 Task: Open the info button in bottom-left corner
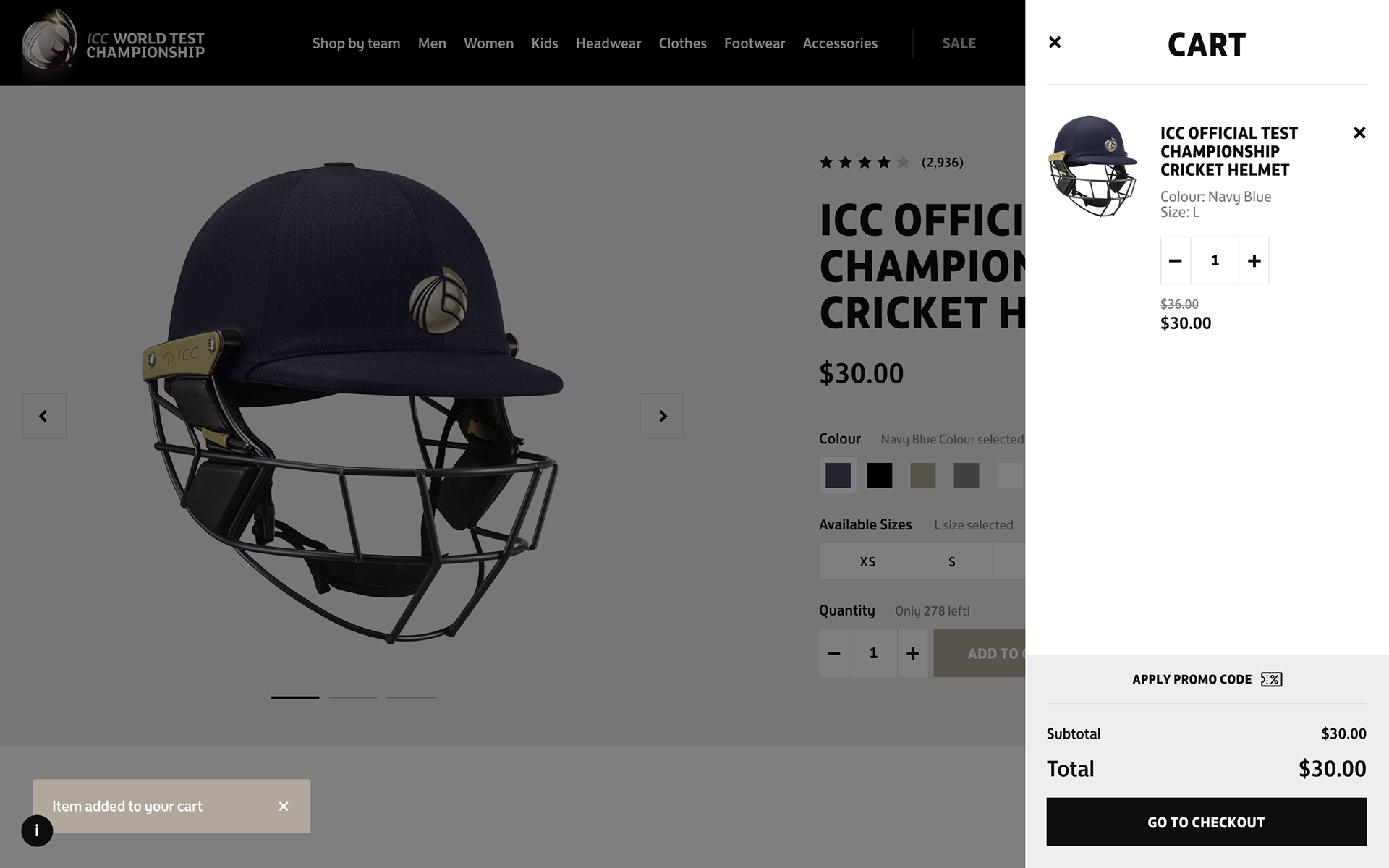coord(37,830)
